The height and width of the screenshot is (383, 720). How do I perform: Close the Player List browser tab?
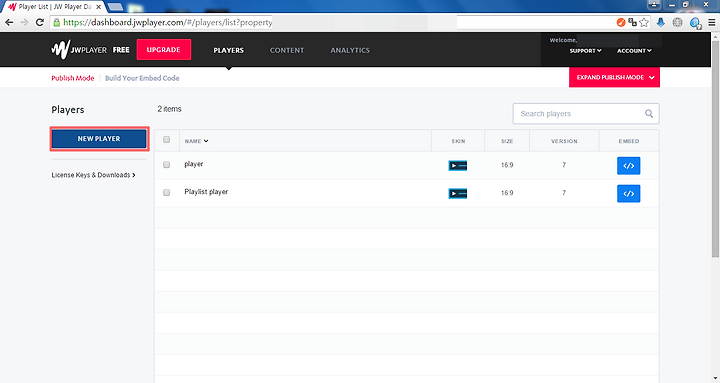pos(98,7)
